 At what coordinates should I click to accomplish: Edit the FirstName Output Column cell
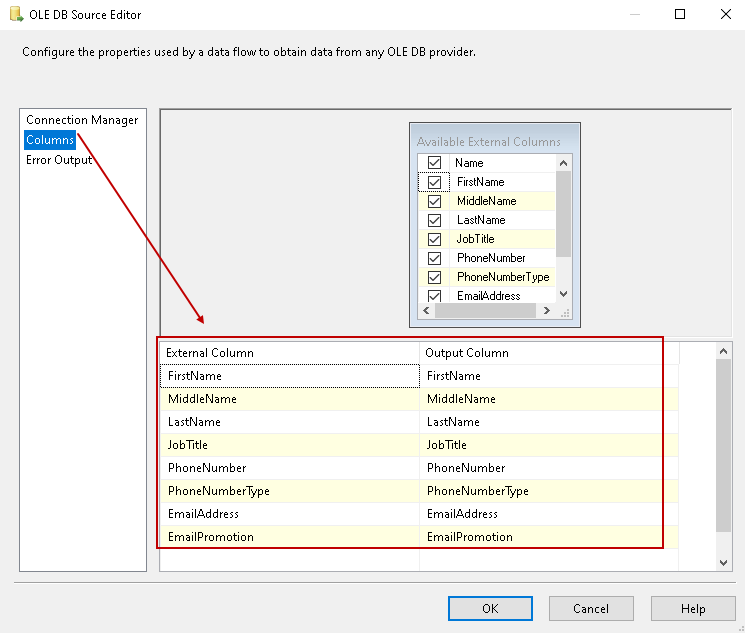(549, 376)
